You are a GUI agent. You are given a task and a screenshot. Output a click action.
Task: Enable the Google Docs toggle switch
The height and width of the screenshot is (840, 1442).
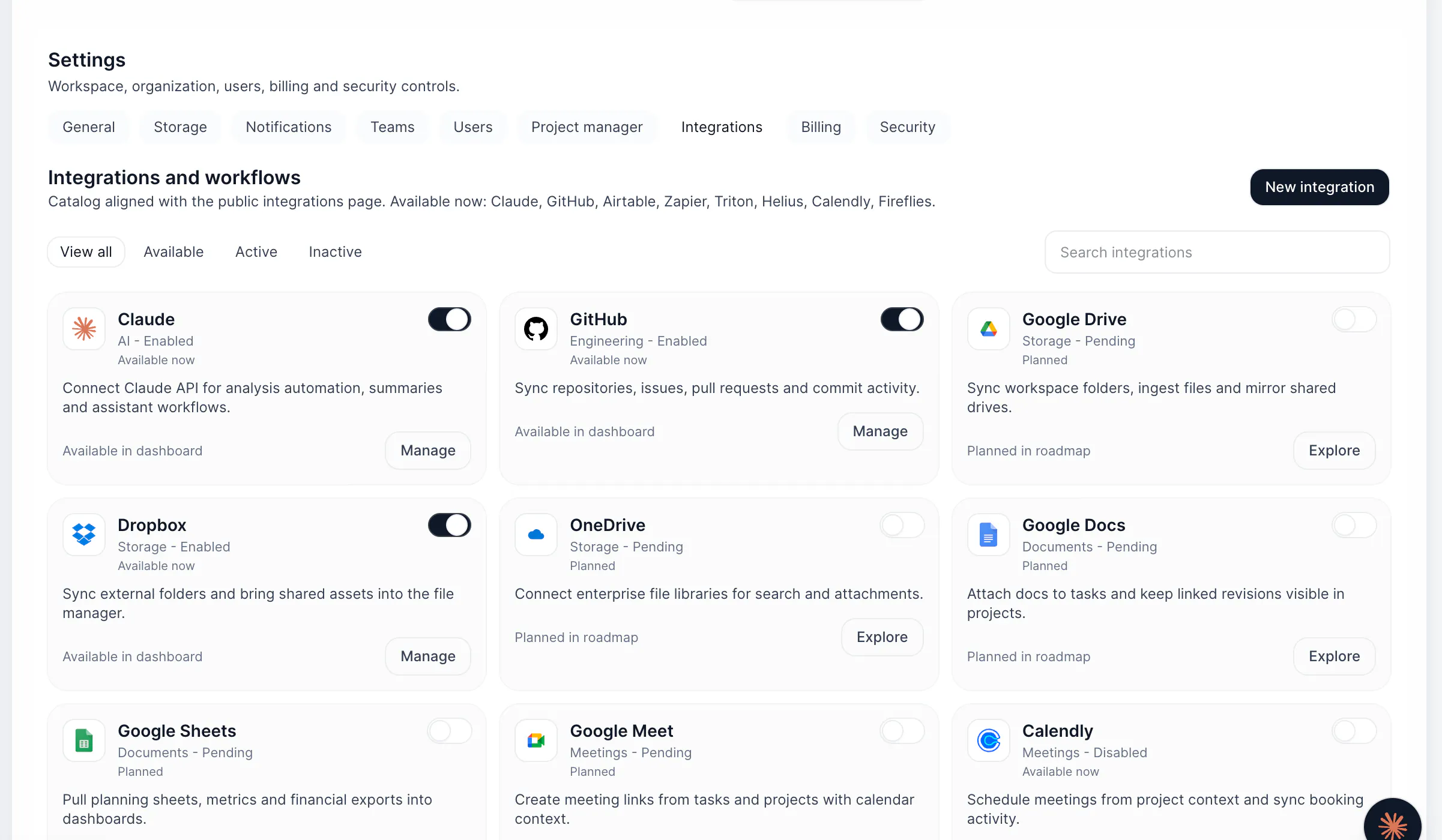coord(1354,525)
